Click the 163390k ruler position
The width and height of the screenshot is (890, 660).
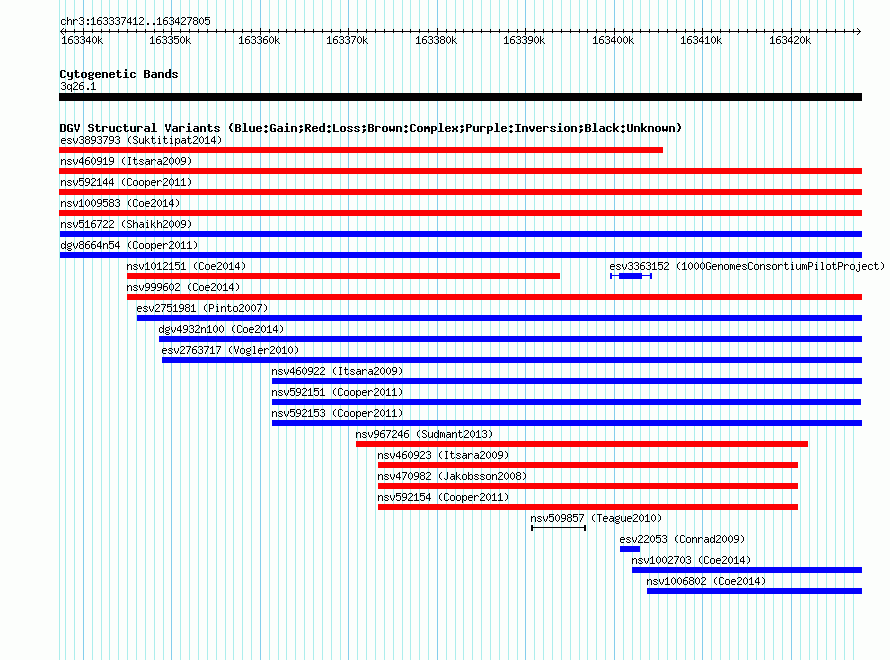point(524,40)
